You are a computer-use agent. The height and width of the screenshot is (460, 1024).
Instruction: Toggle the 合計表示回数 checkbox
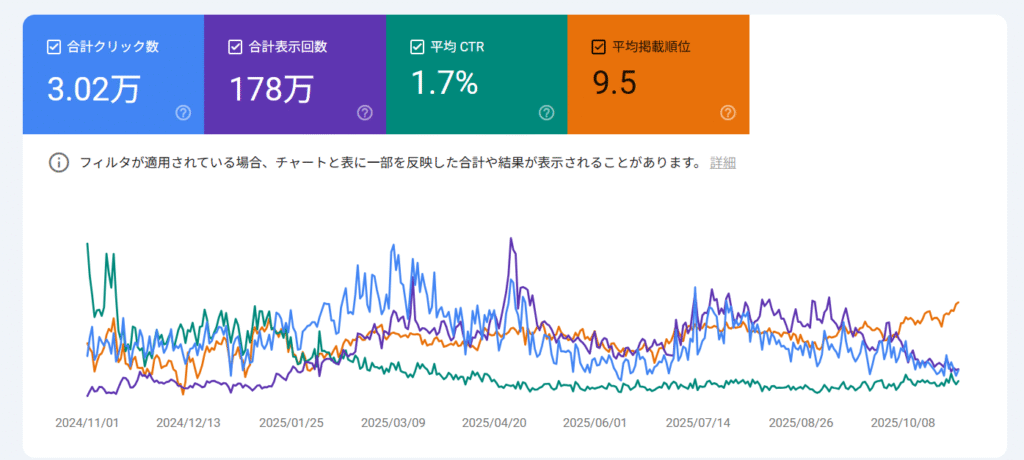pos(236,46)
